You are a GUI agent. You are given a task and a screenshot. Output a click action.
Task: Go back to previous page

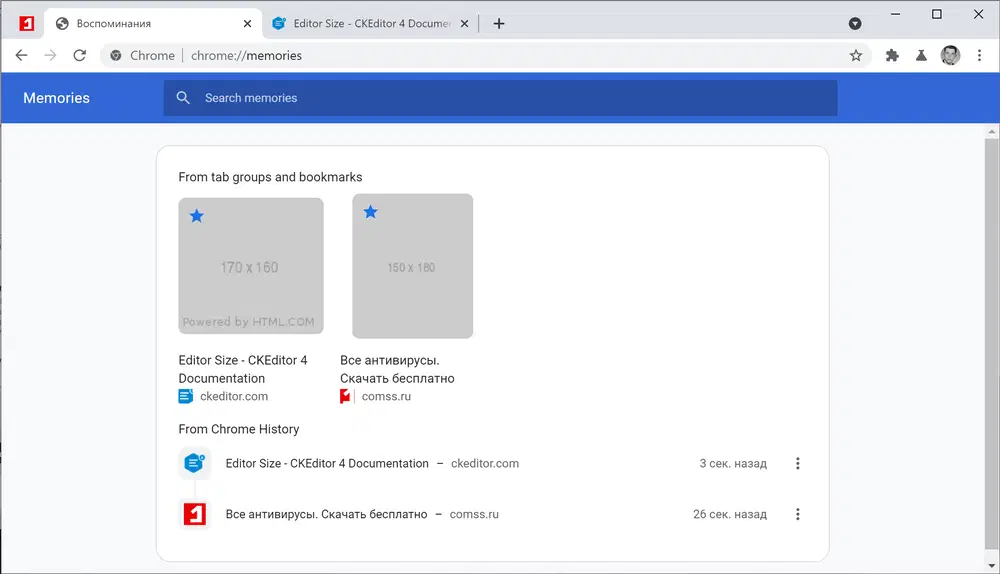21,55
